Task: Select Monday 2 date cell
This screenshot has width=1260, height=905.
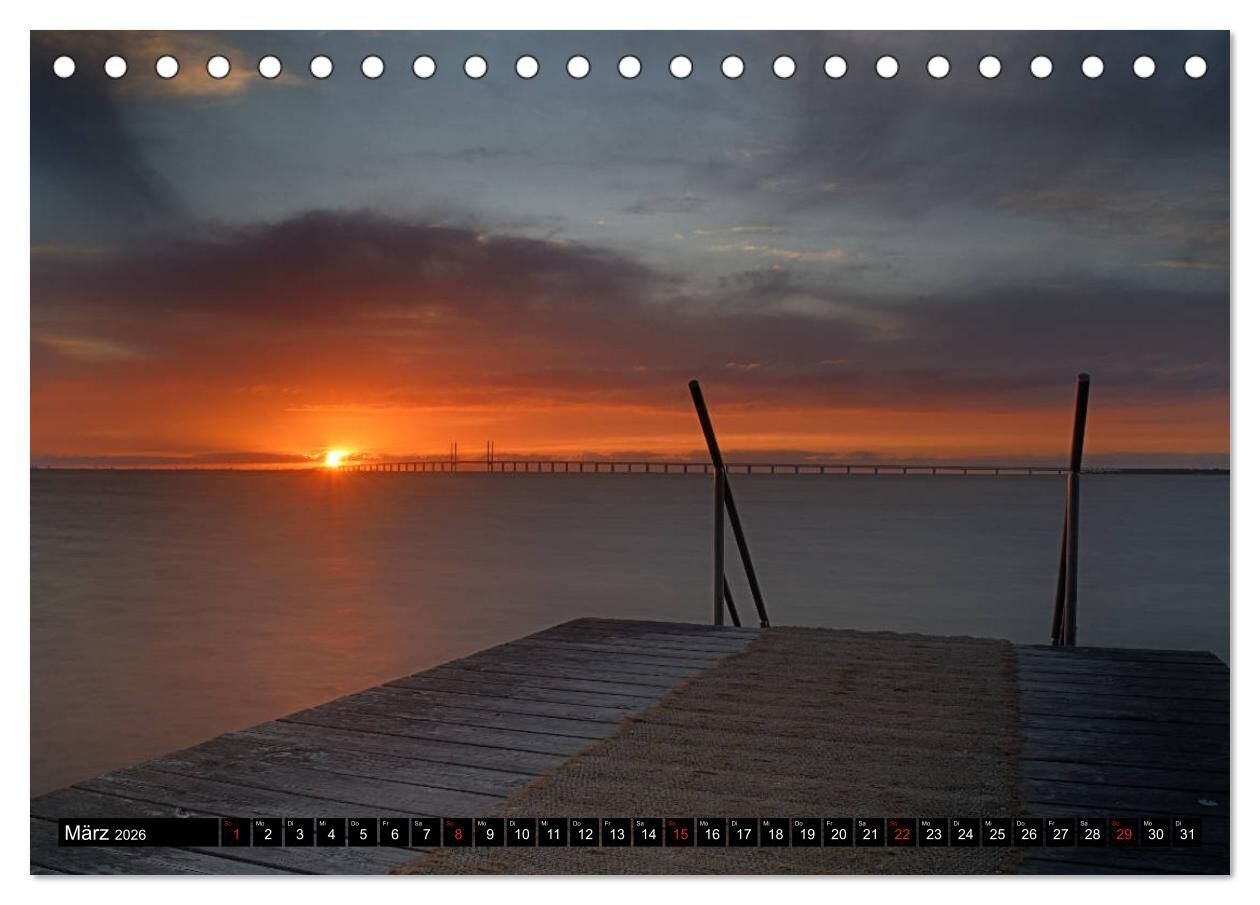Action: 267,833
